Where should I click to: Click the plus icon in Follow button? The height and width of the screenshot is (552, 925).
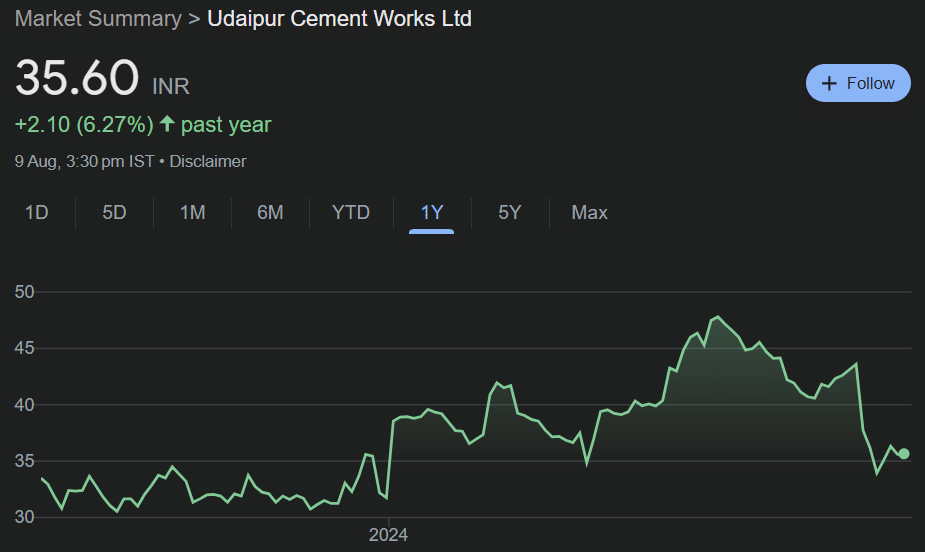(829, 83)
